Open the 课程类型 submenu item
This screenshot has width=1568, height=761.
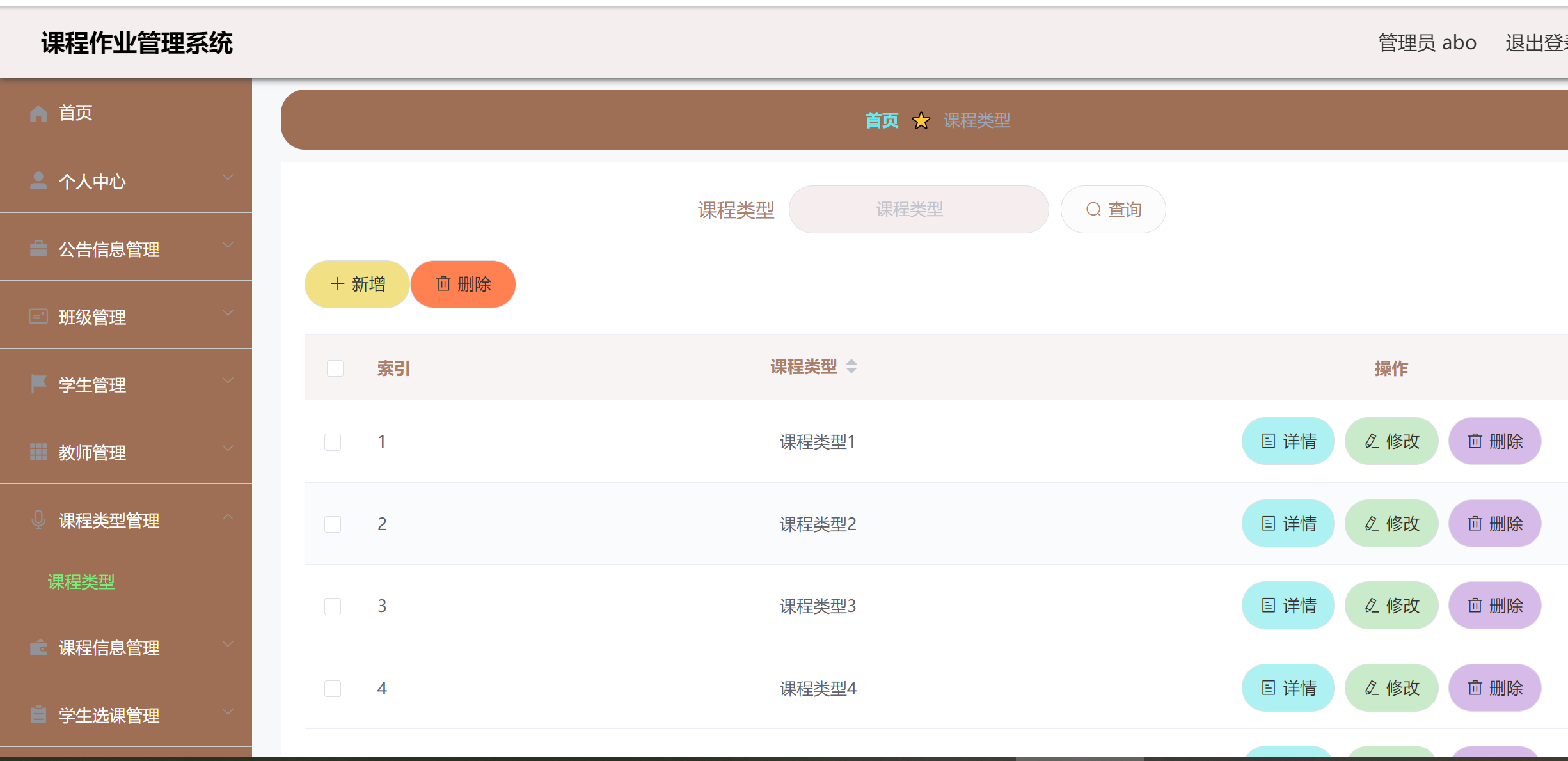click(81, 582)
